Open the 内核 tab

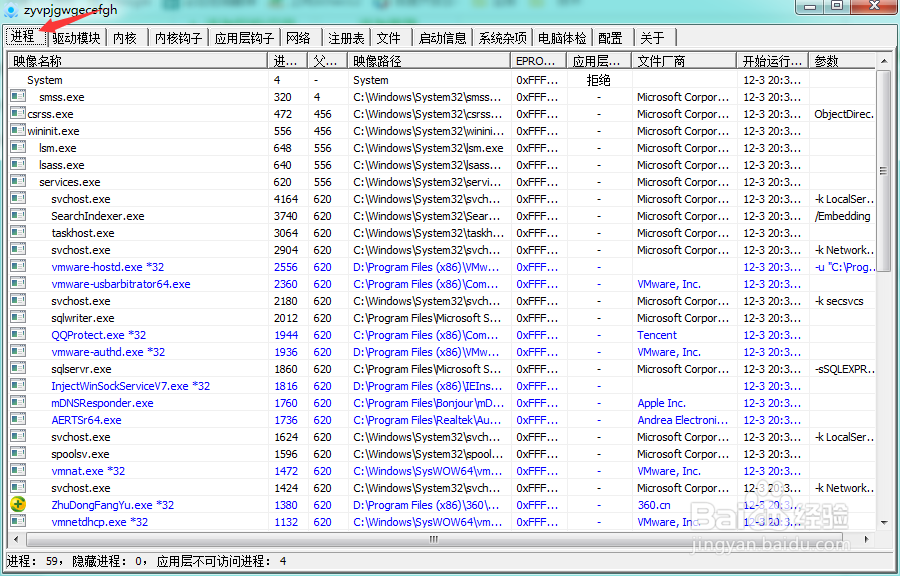[125, 38]
